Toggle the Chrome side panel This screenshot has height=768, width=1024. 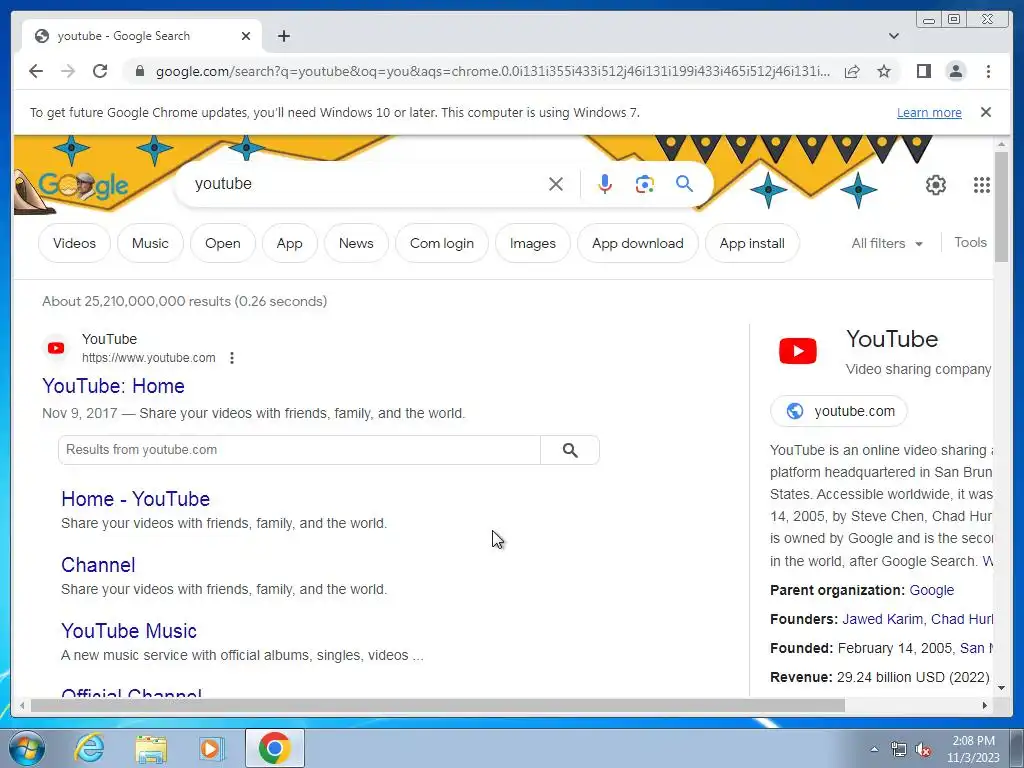pos(923,71)
